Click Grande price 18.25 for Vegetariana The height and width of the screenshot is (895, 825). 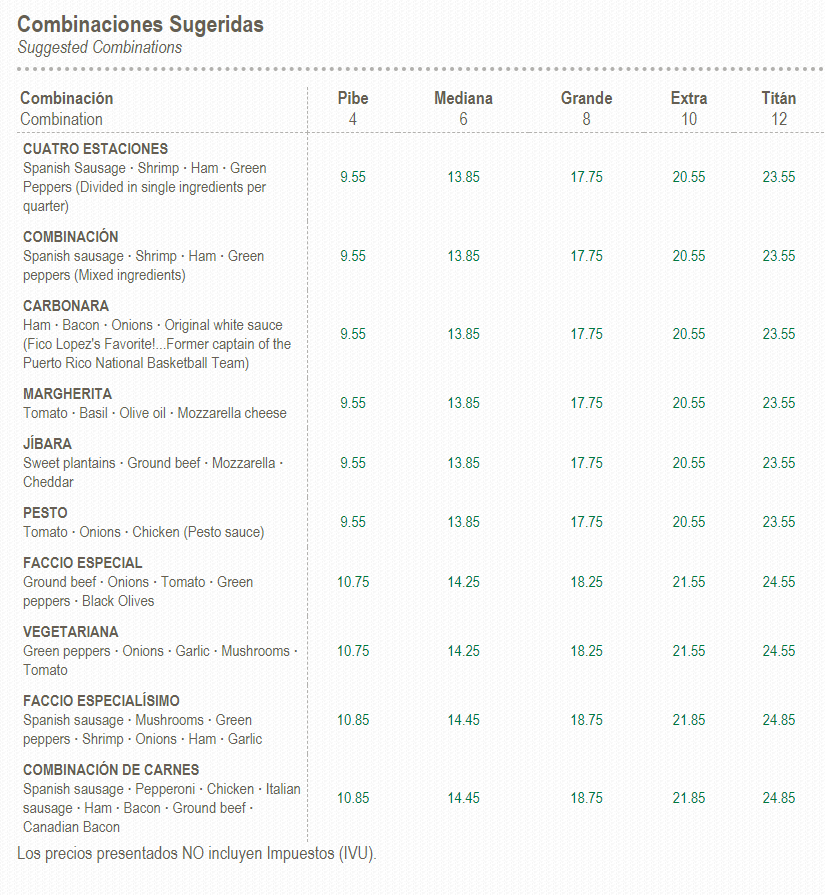(x=586, y=651)
